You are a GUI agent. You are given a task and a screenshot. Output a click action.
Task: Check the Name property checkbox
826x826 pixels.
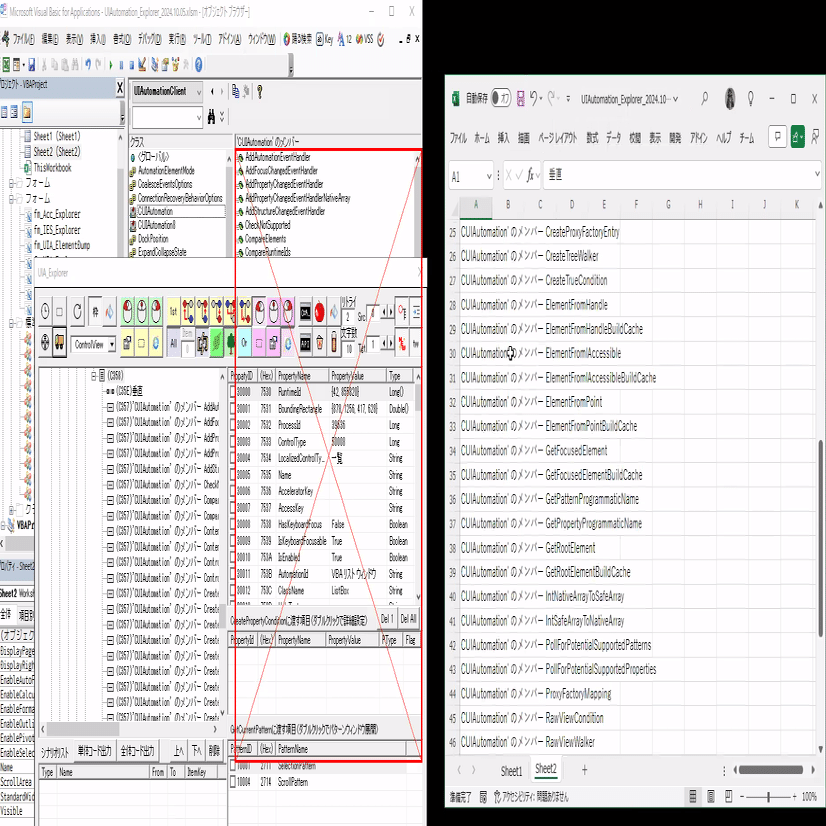click(x=233, y=475)
